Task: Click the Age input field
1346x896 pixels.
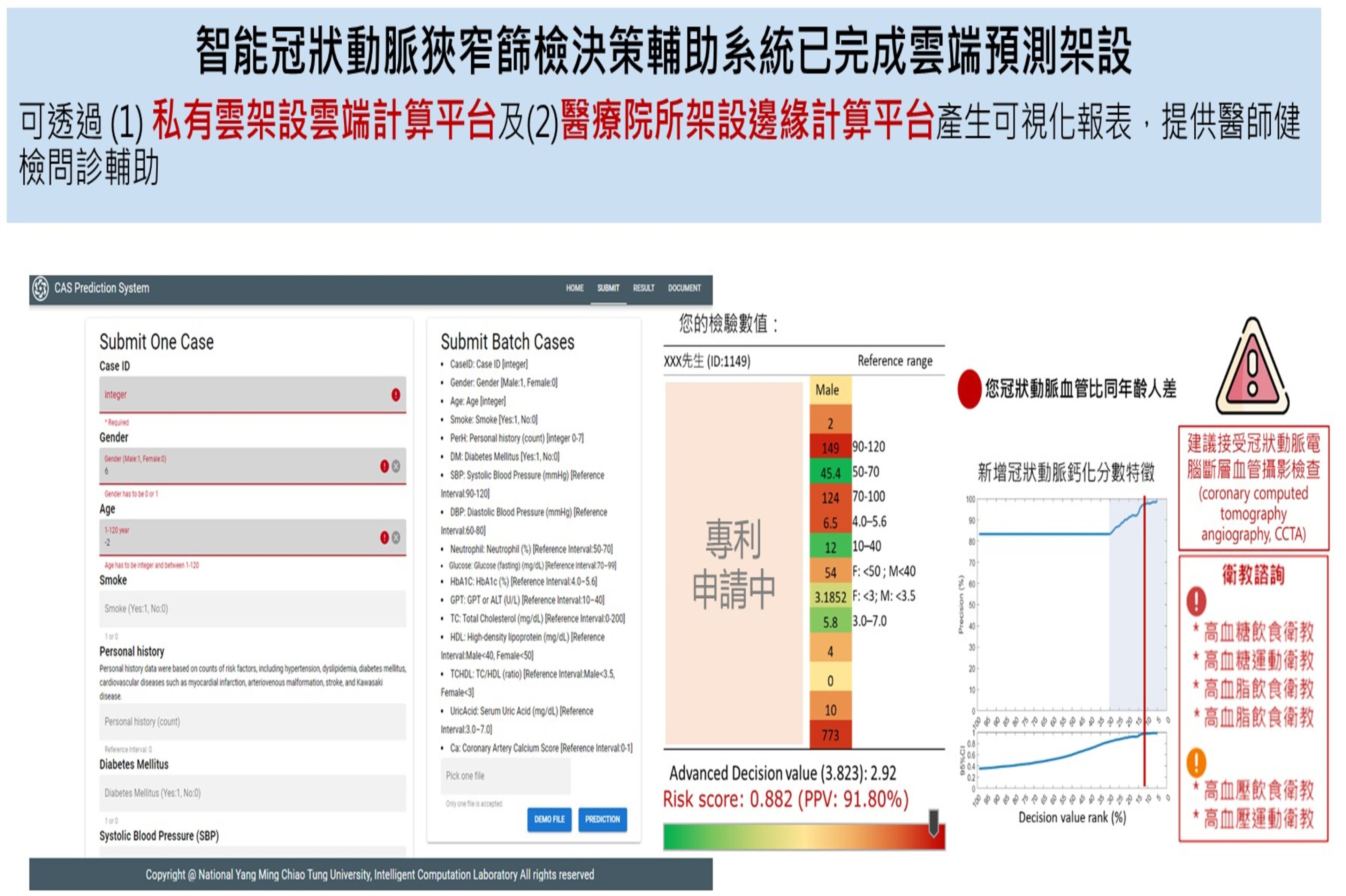Action: (253, 537)
